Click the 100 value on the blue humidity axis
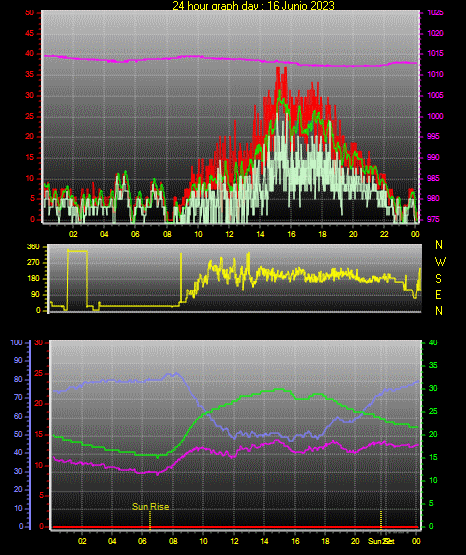This screenshot has width=466, height=555. 17,342
